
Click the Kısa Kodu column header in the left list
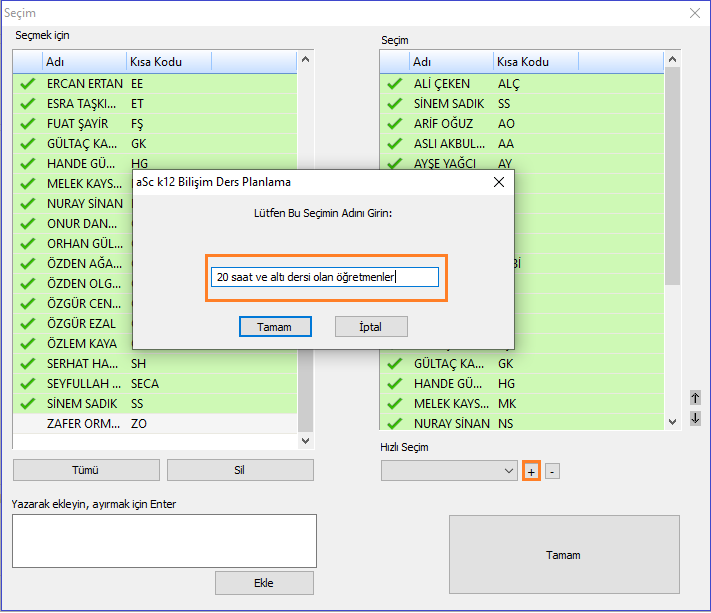click(x=169, y=62)
